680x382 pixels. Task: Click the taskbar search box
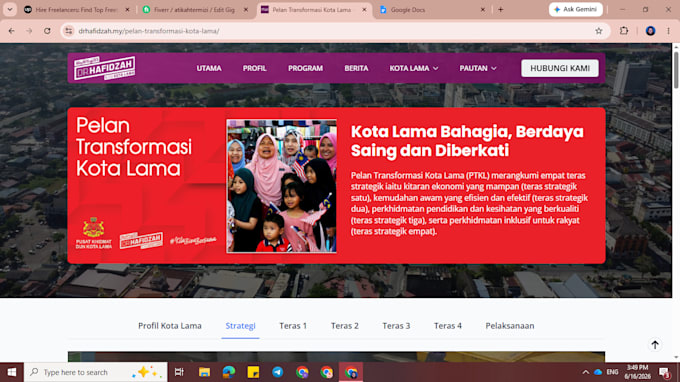(95, 372)
